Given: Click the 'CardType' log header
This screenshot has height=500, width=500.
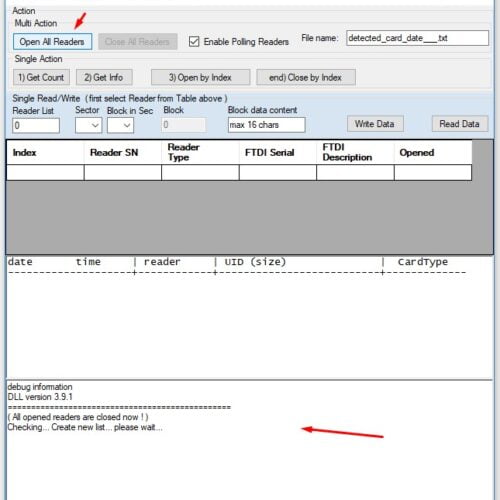Looking at the screenshot, I should [423, 262].
